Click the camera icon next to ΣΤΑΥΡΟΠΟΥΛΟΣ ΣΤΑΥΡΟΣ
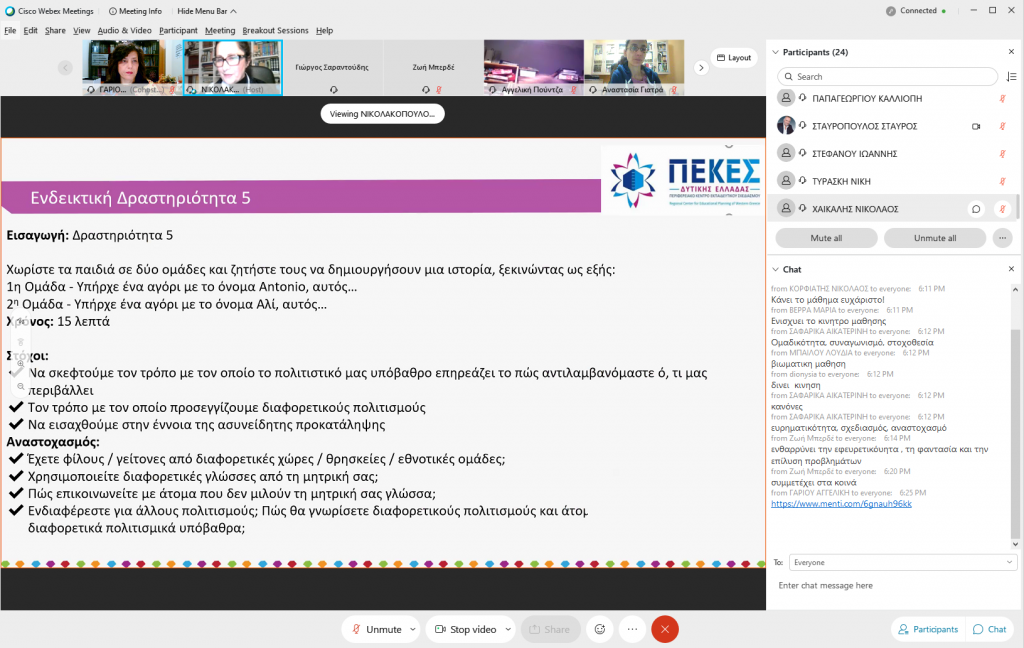Viewport: 1024px width, 648px height. click(x=976, y=126)
